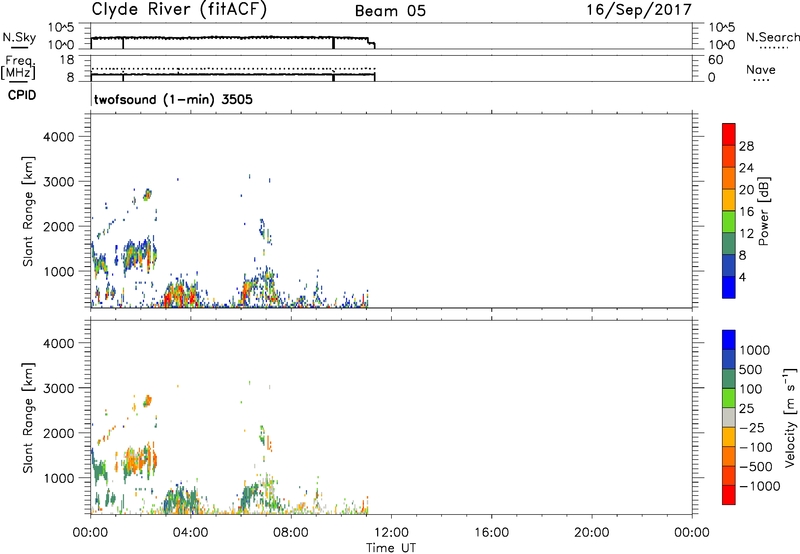Screen dimensions: 800x554
Task: Click the "CPID" row label
Action: (22, 95)
